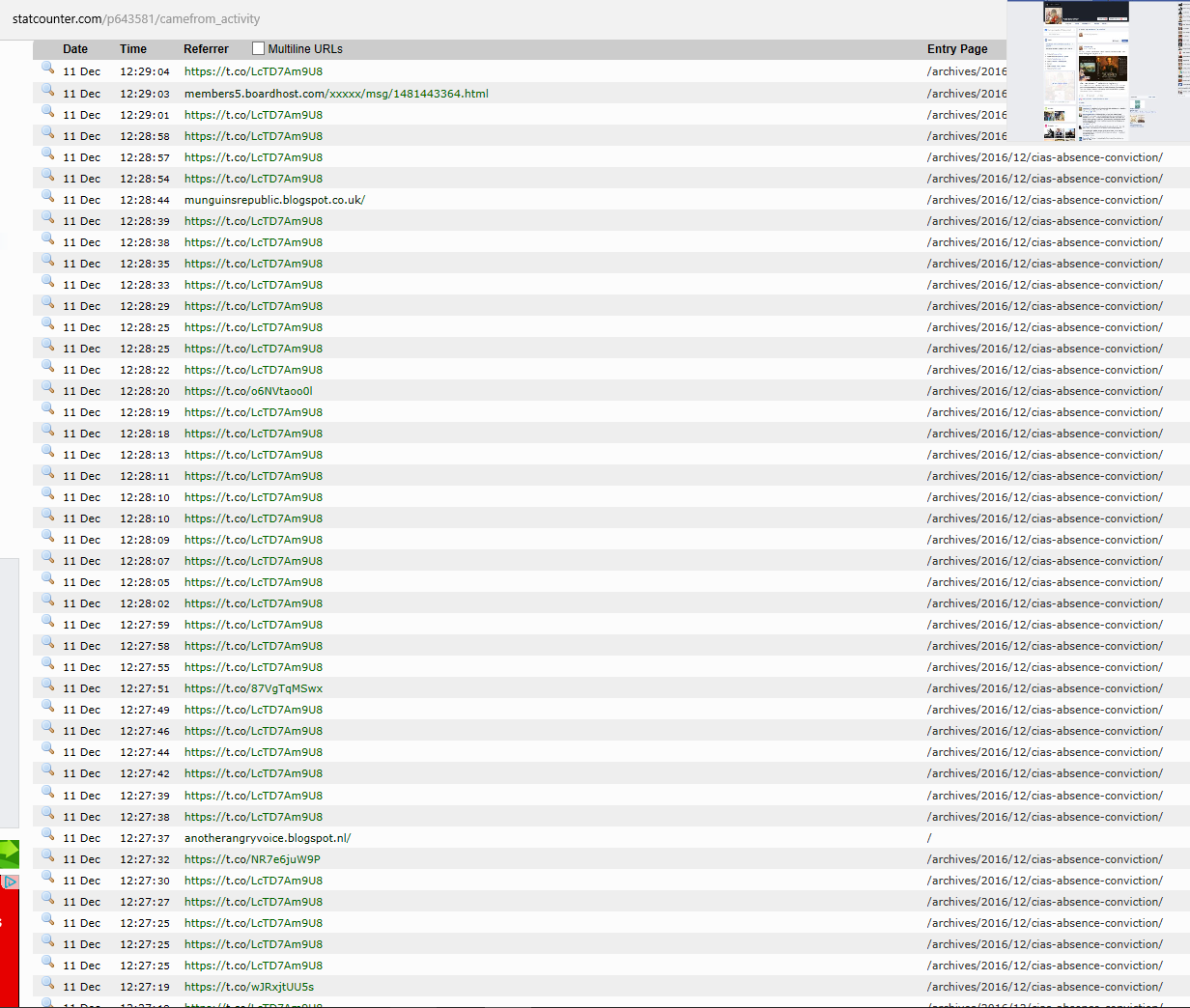Open the anotherangryvoice.blogspot.nl referrer link
This screenshot has height=1008, width=1190.
(268, 838)
